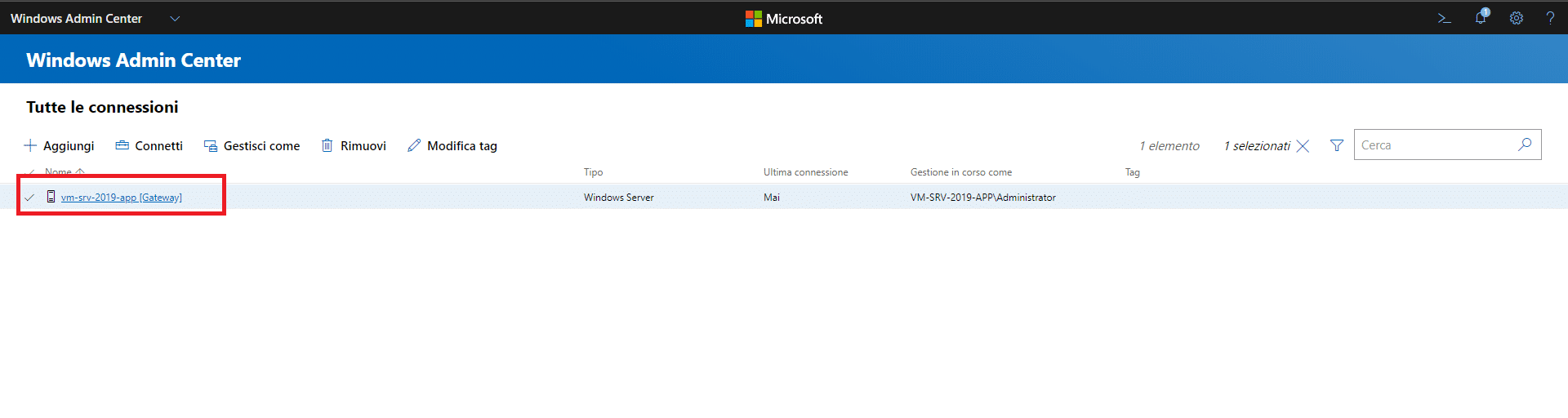Open the settings gear
Viewport: 1568px width, 418px height.
coord(1516,18)
